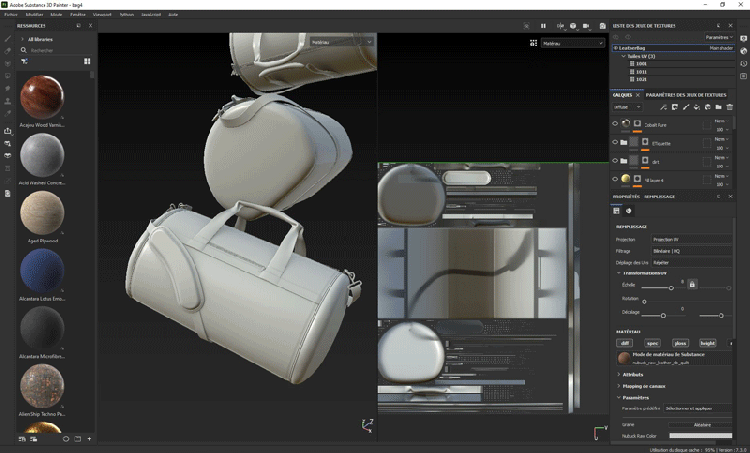This screenshot has width=750, height=453.
Task: Switch resources to grid view icon
Action: 87,61
